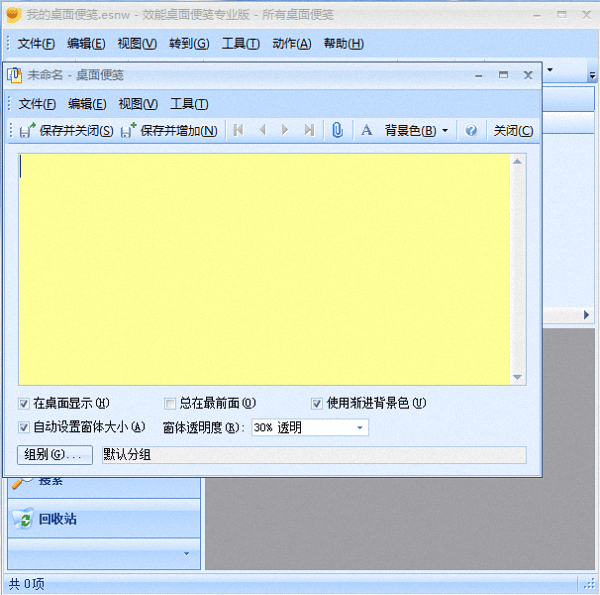Screen dimensions: 600x595
Task: Click right scroll arrow in main window list
Action: click(x=586, y=315)
